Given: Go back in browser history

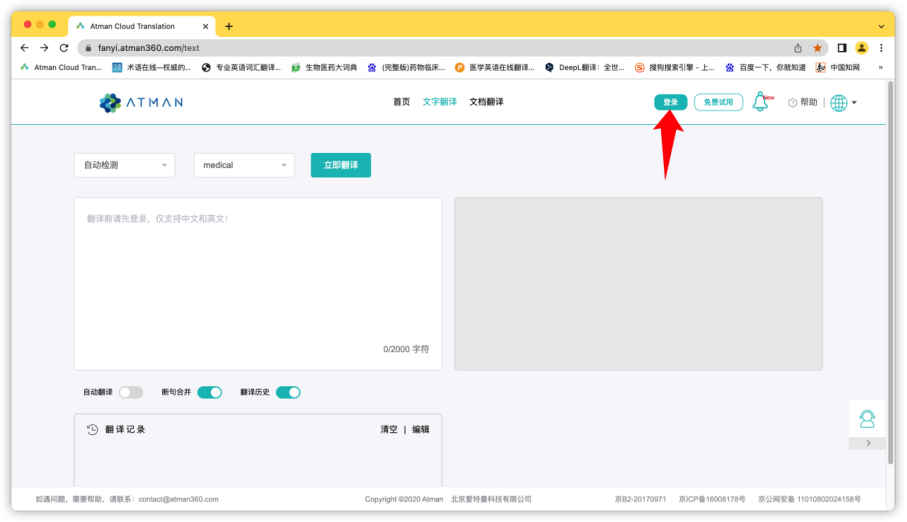Looking at the screenshot, I should [x=24, y=48].
